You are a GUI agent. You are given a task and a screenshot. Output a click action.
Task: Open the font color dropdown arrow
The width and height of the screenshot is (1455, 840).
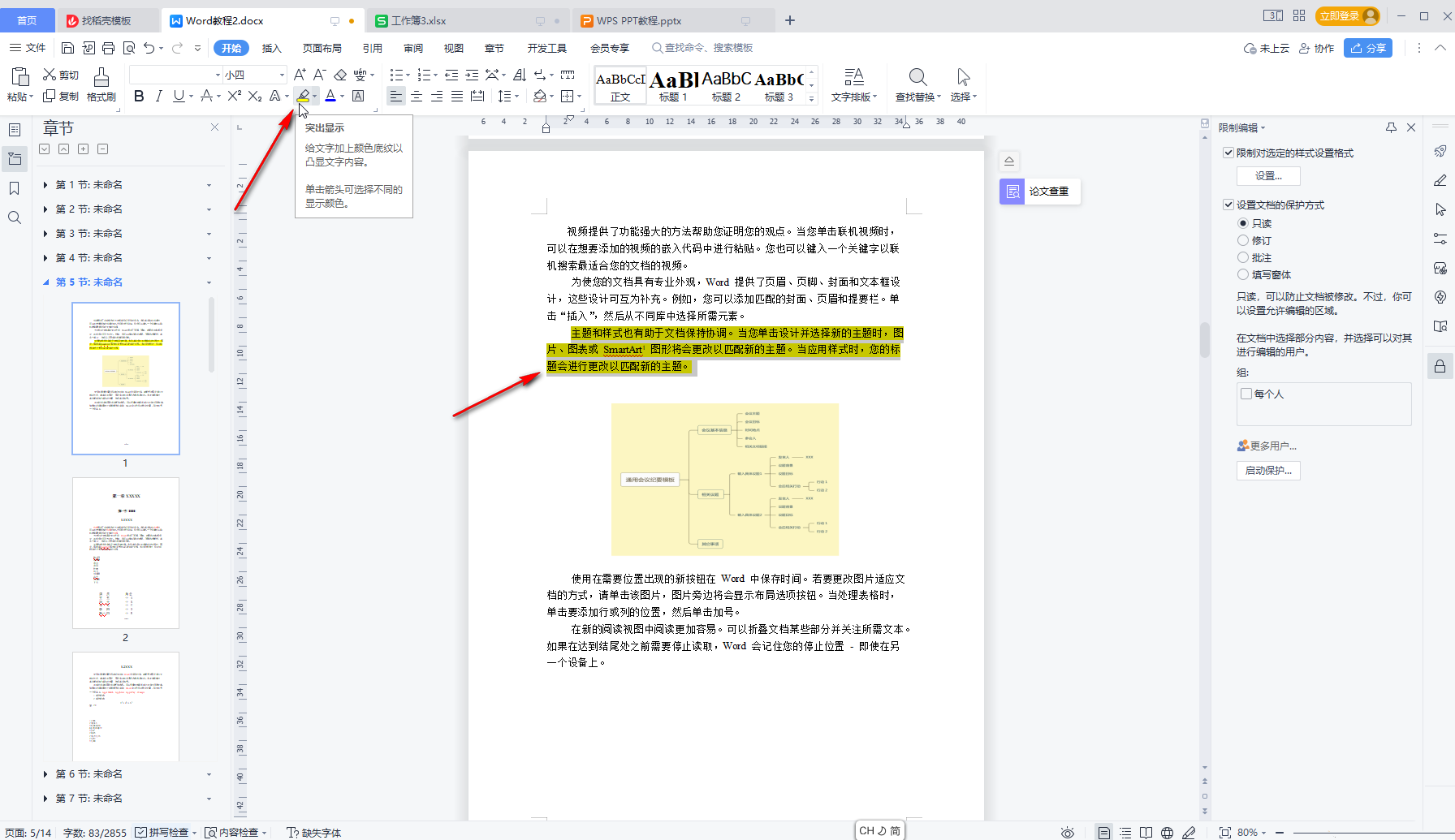(342, 96)
